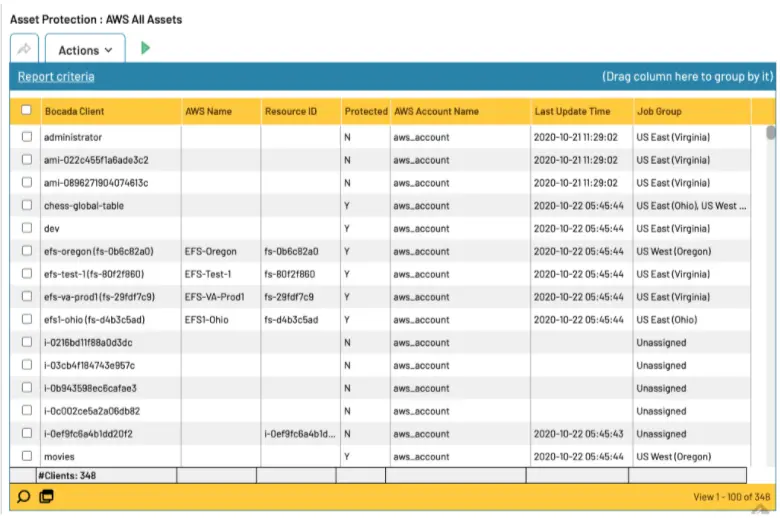Click the share arrow icon button

(x=24, y=49)
